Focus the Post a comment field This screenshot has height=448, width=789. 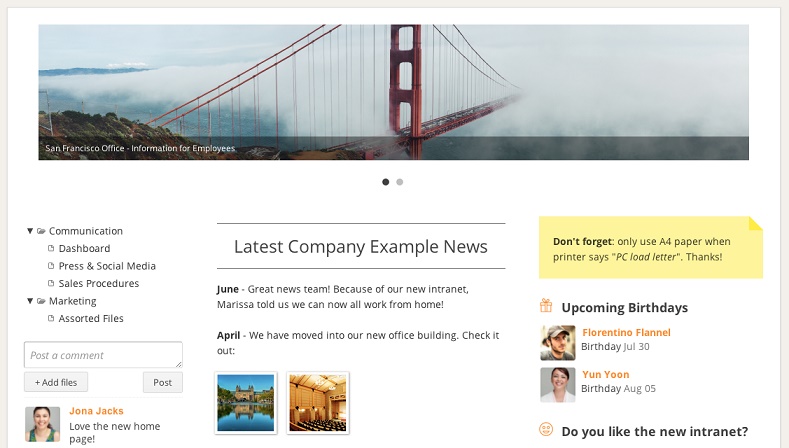[x=103, y=355]
